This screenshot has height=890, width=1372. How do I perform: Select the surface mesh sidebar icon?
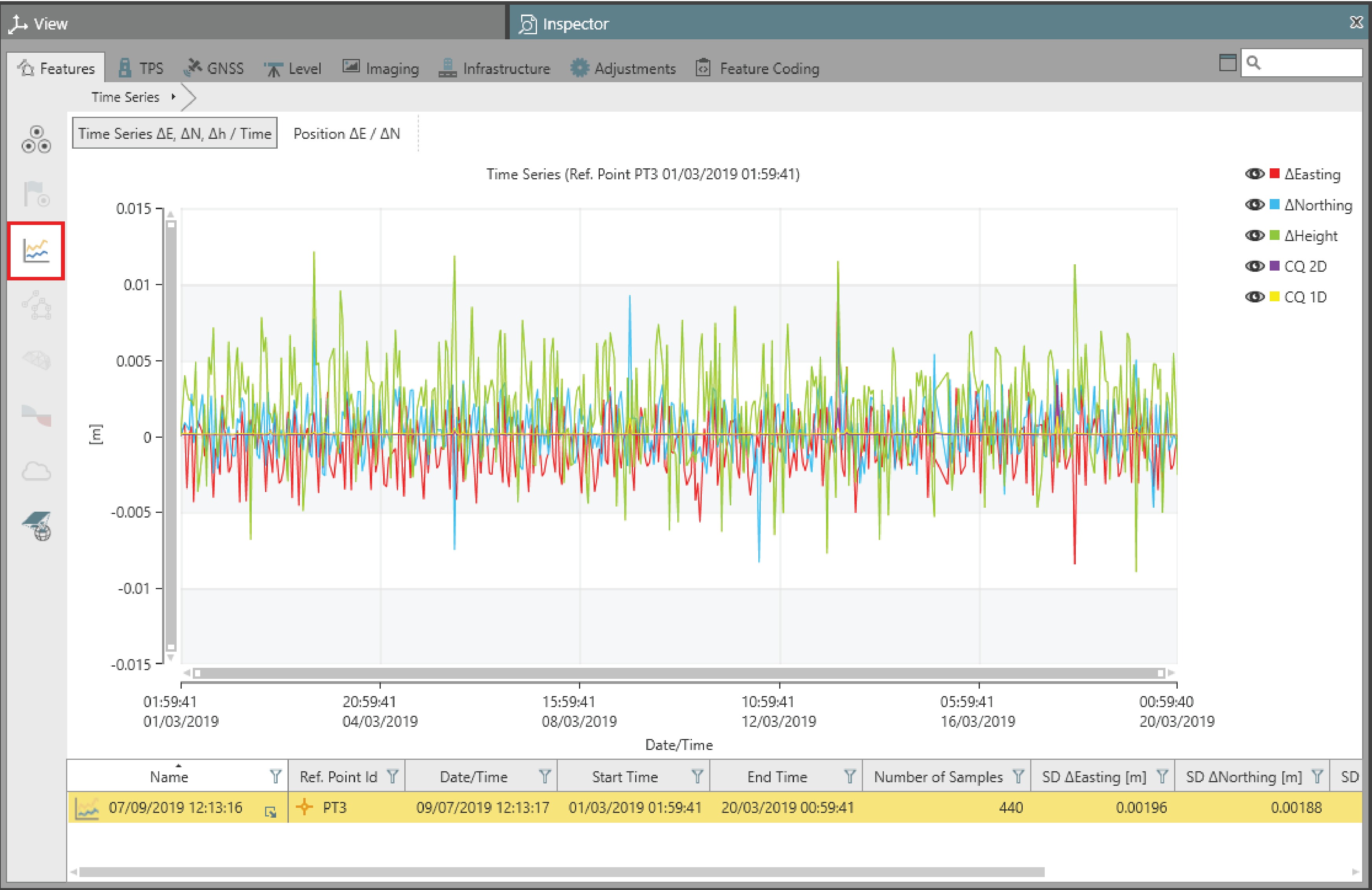coord(36,360)
